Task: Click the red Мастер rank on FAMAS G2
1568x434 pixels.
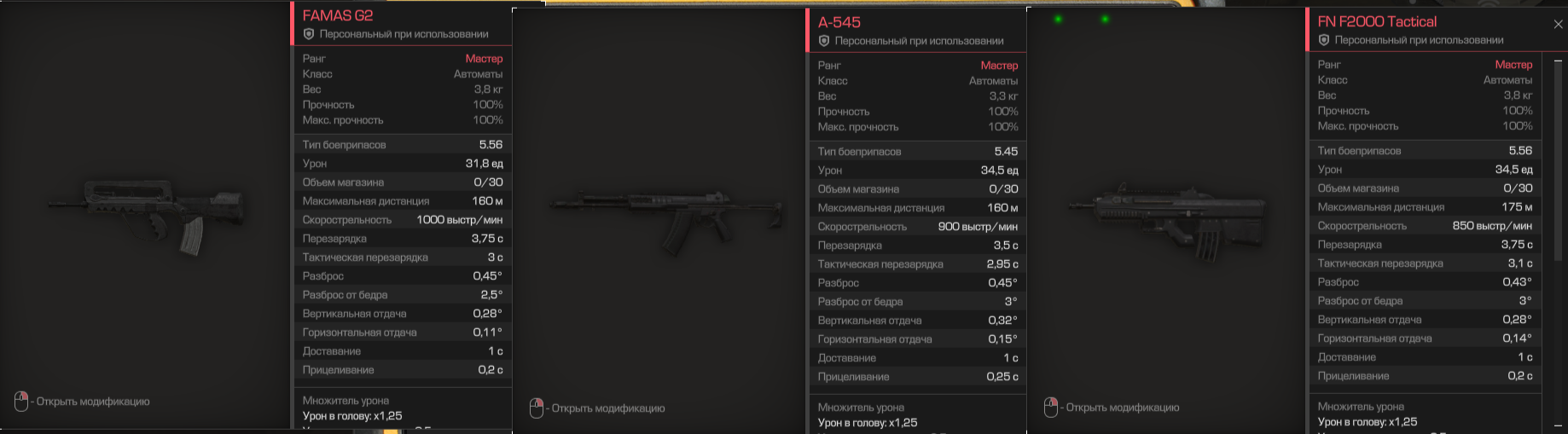Action: [484, 59]
